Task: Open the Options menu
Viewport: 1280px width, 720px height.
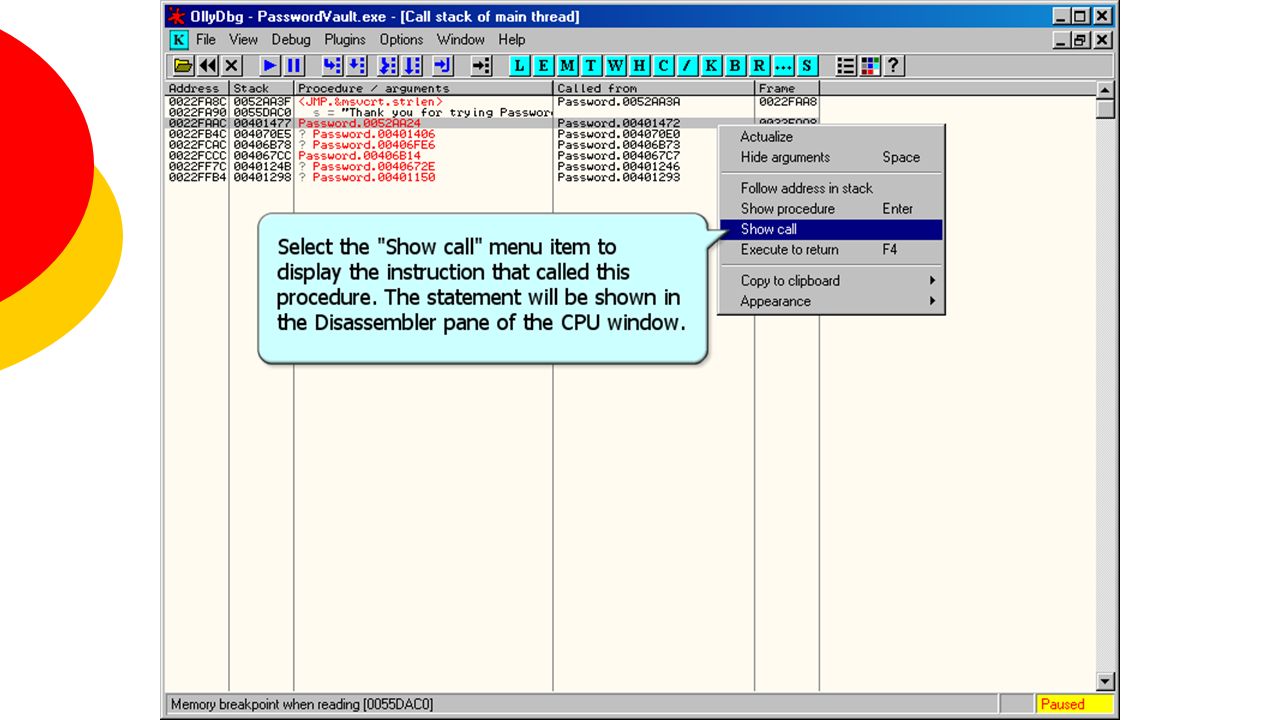Action: coord(401,40)
